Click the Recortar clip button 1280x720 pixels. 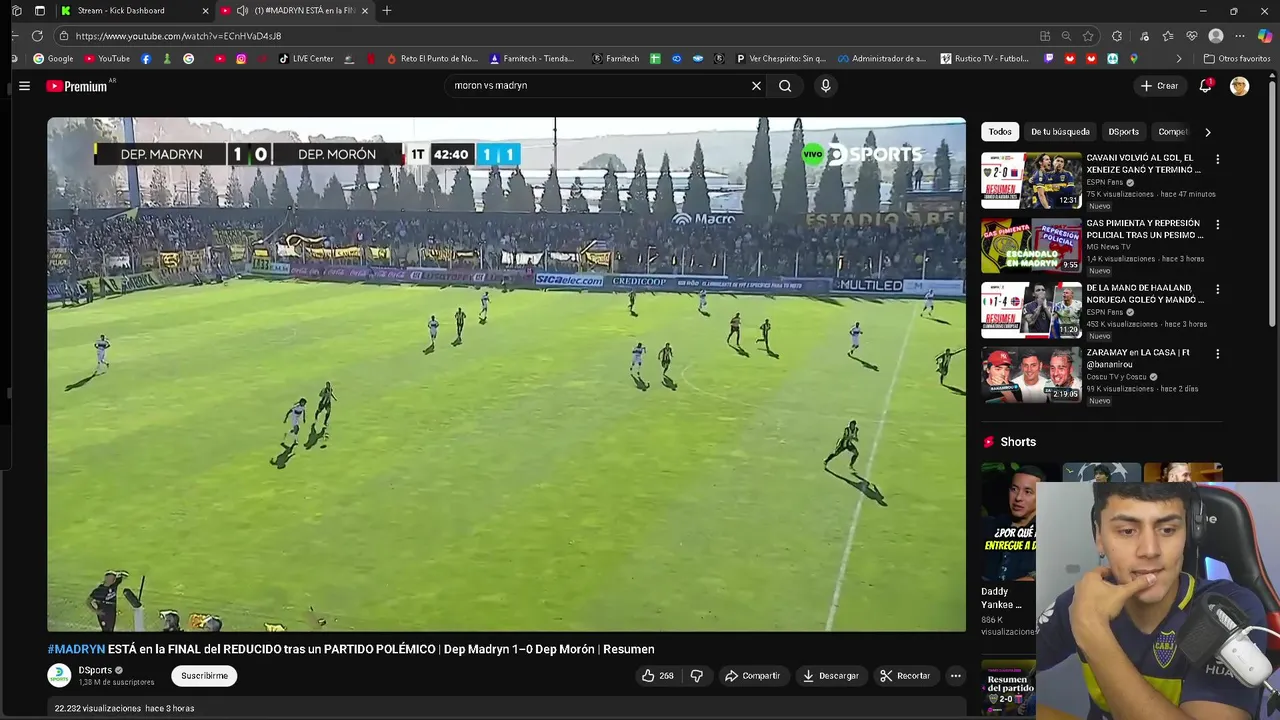click(x=905, y=676)
